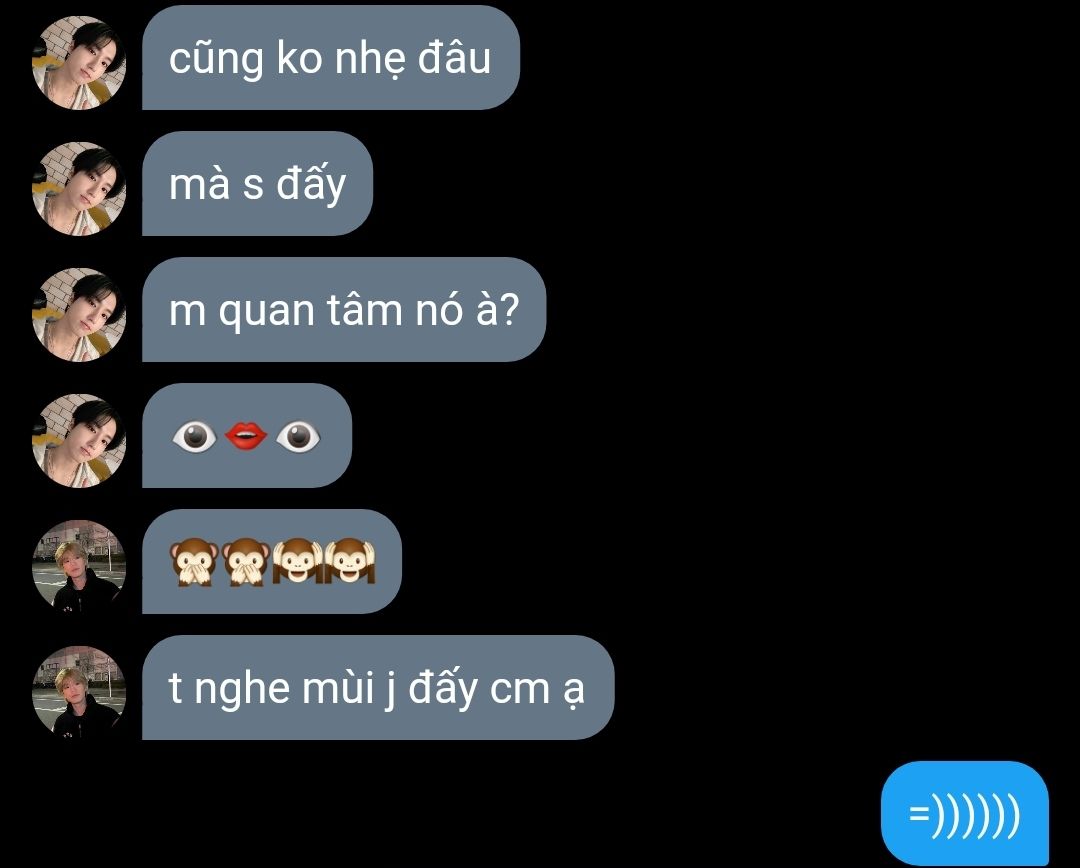Open sender avatar beside "m quan tâm nó à?"
Screen dimensions: 1080x868
pos(79,315)
